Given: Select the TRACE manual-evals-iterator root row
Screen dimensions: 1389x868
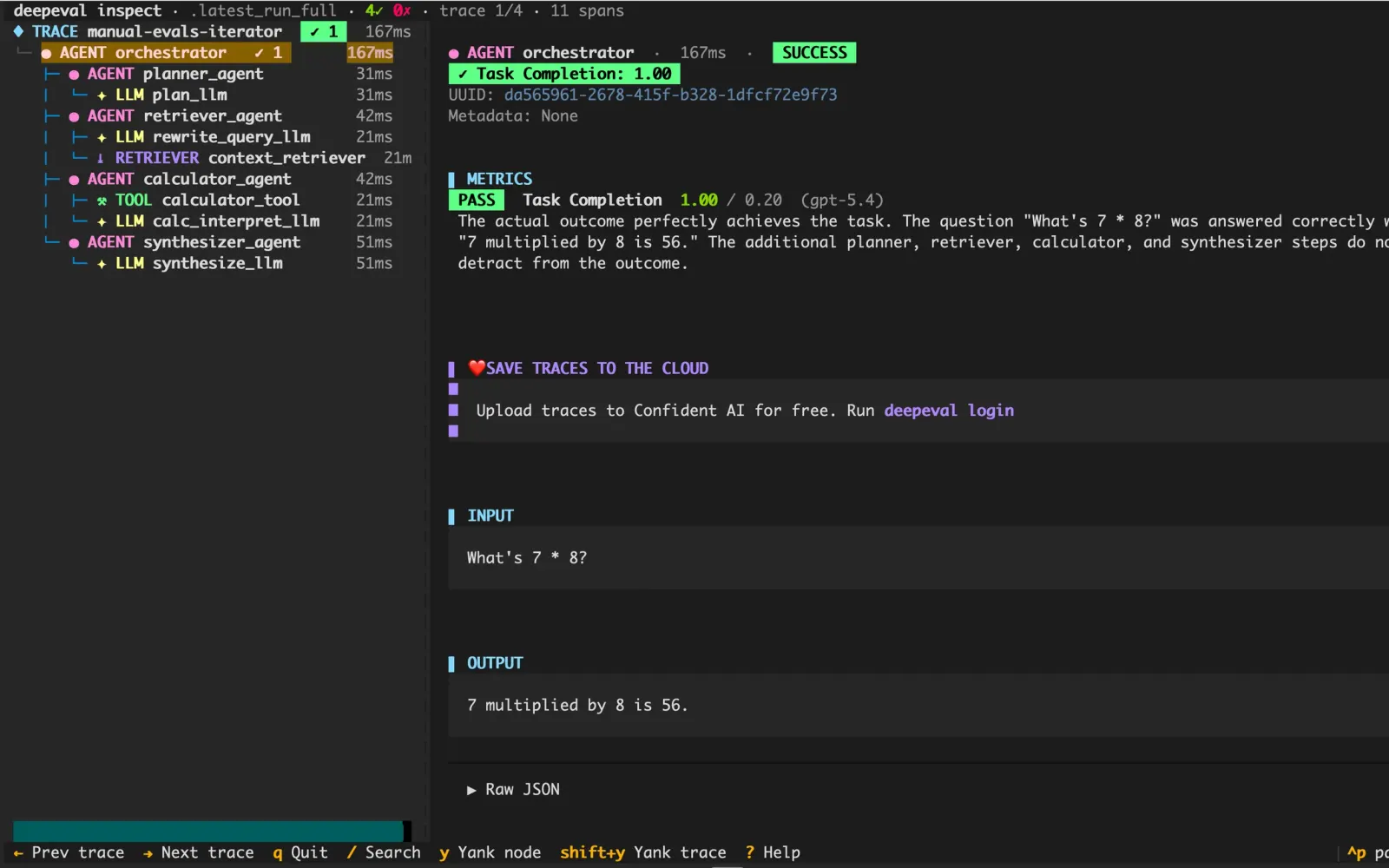Looking at the screenshot, I should (212, 32).
